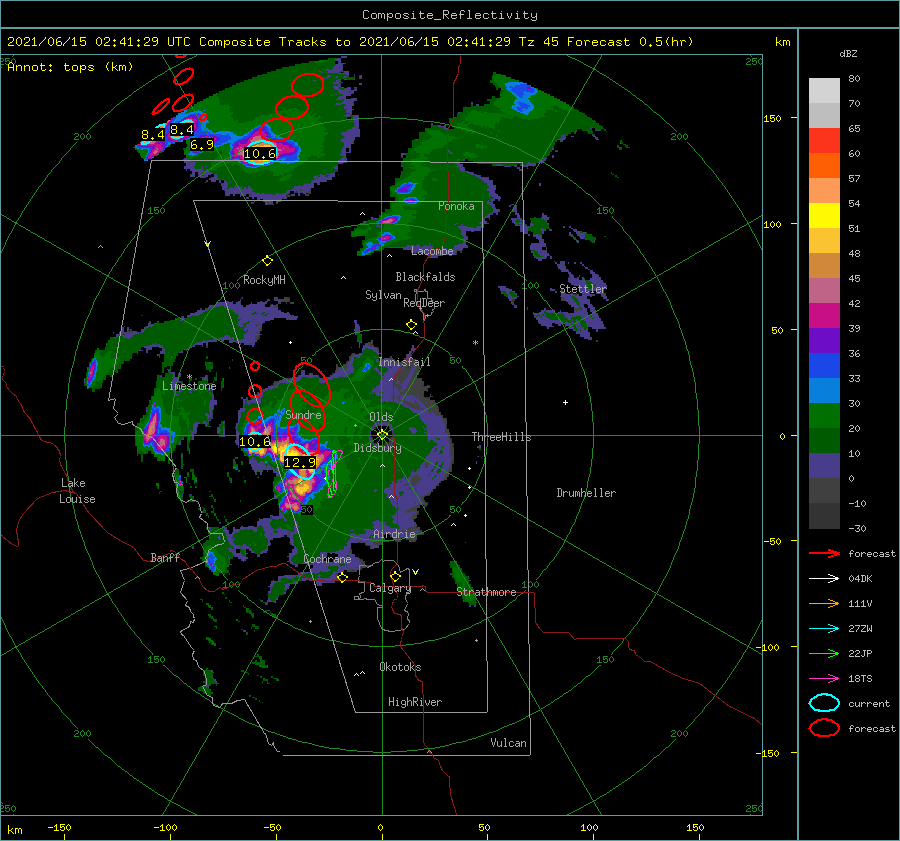Image resolution: width=900 pixels, height=841 pixels.
Task: Click the Lacombe label
Action: point(432,251)
